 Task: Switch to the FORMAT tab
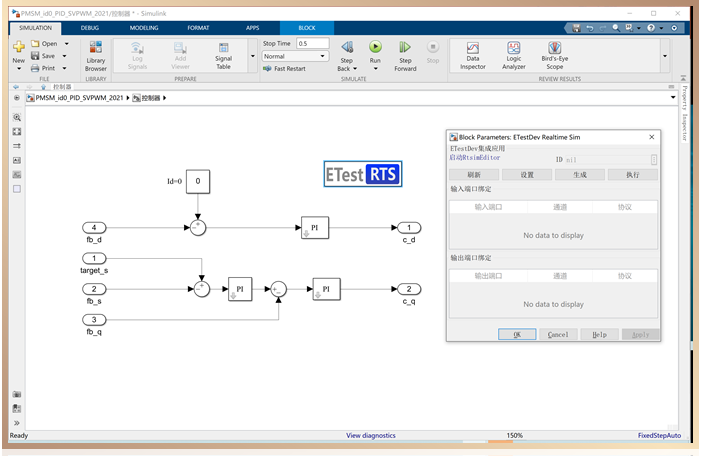pos(198,28)
